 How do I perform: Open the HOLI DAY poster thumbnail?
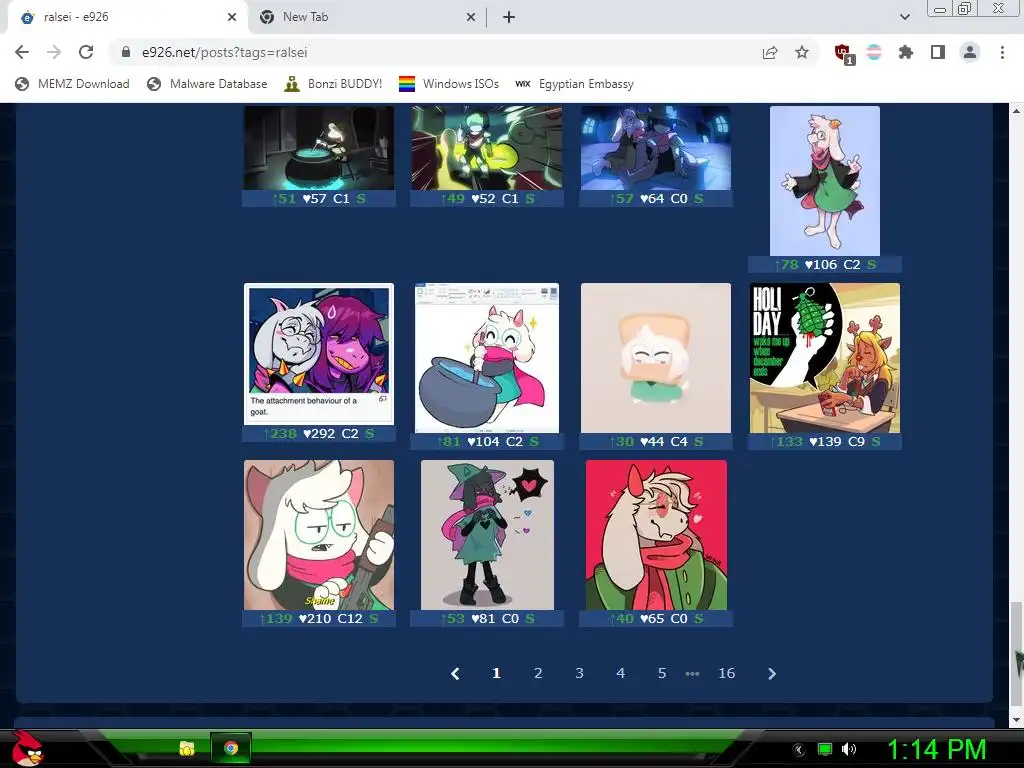825,358
